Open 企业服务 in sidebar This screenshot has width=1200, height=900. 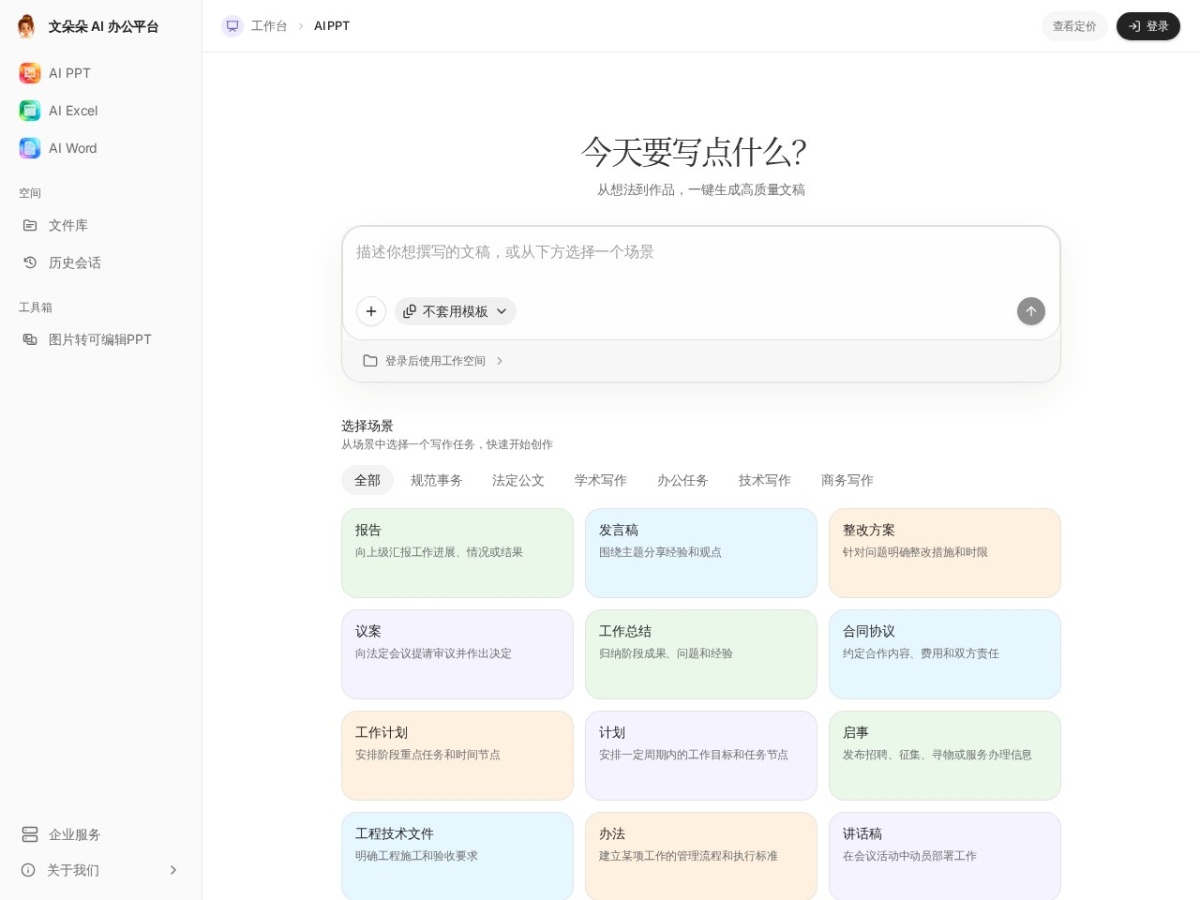[x=75, y=834]
